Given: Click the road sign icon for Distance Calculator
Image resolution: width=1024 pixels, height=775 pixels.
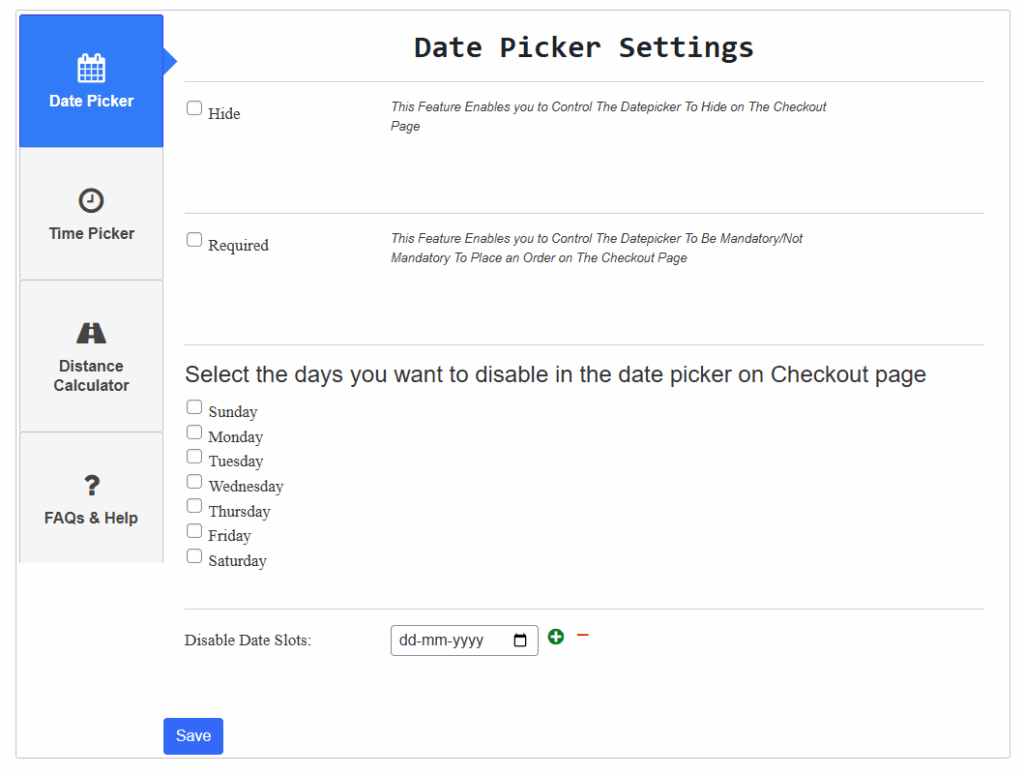Looking at the screenshot, I should (x=91, y=333).
